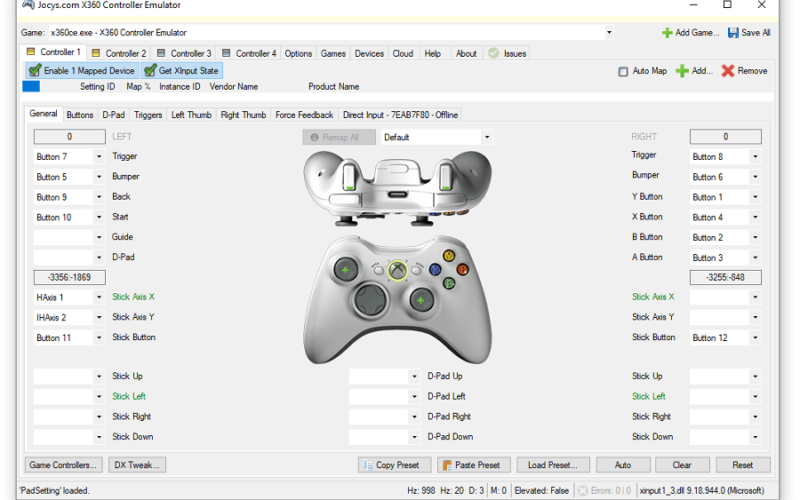Expand the Game selection dropdown
This screenshot has width=800, height=500.
[x=609, y=33]
